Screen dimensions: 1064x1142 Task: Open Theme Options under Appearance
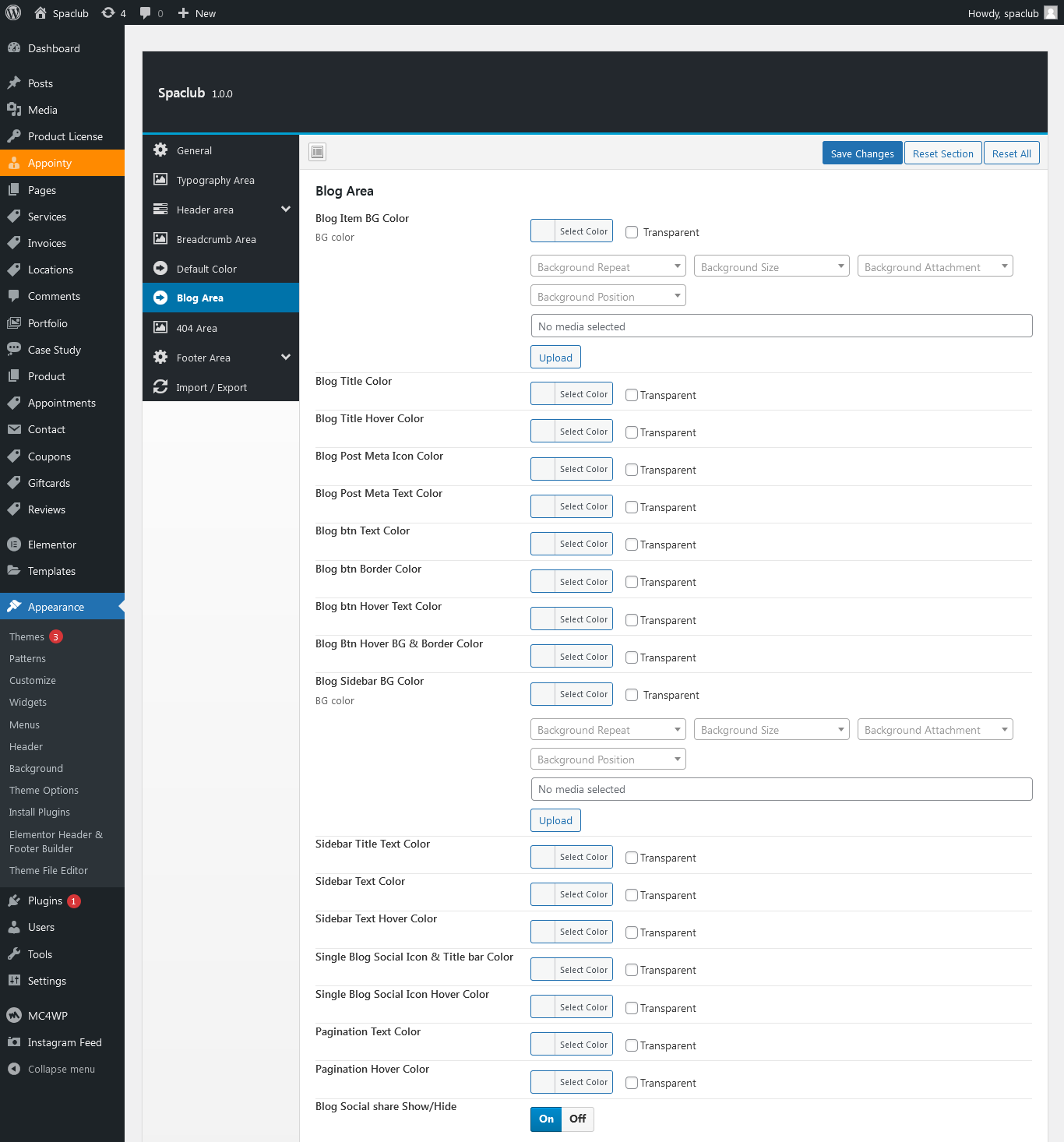44,790
